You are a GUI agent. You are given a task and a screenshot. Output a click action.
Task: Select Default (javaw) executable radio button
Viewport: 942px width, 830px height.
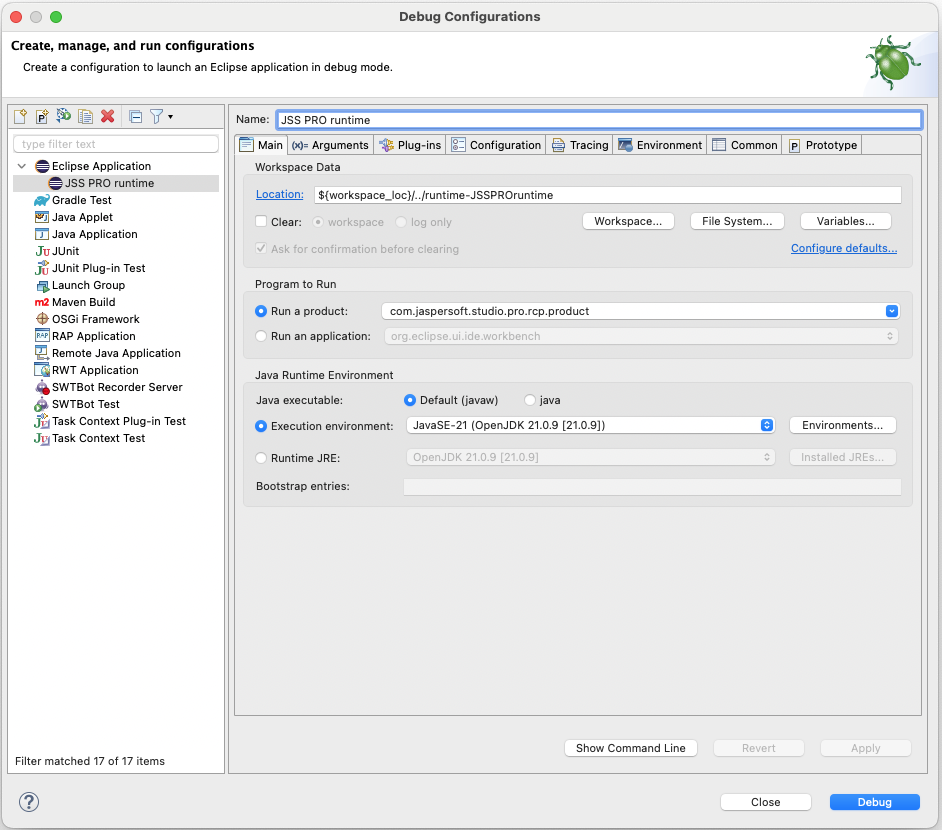[x=410, y=400]
